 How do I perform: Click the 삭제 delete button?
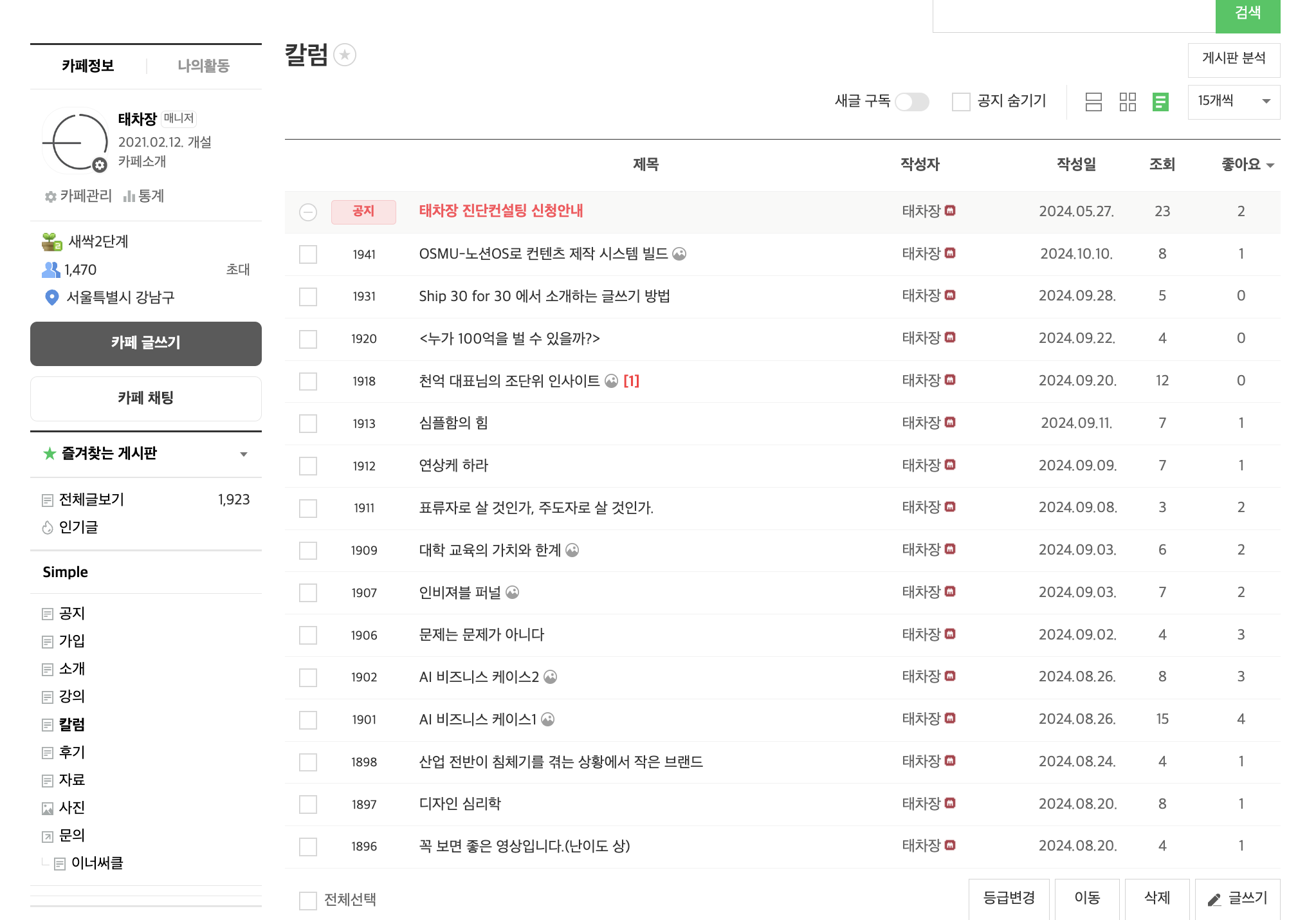pyautogui.click(x=1157, y=898)
